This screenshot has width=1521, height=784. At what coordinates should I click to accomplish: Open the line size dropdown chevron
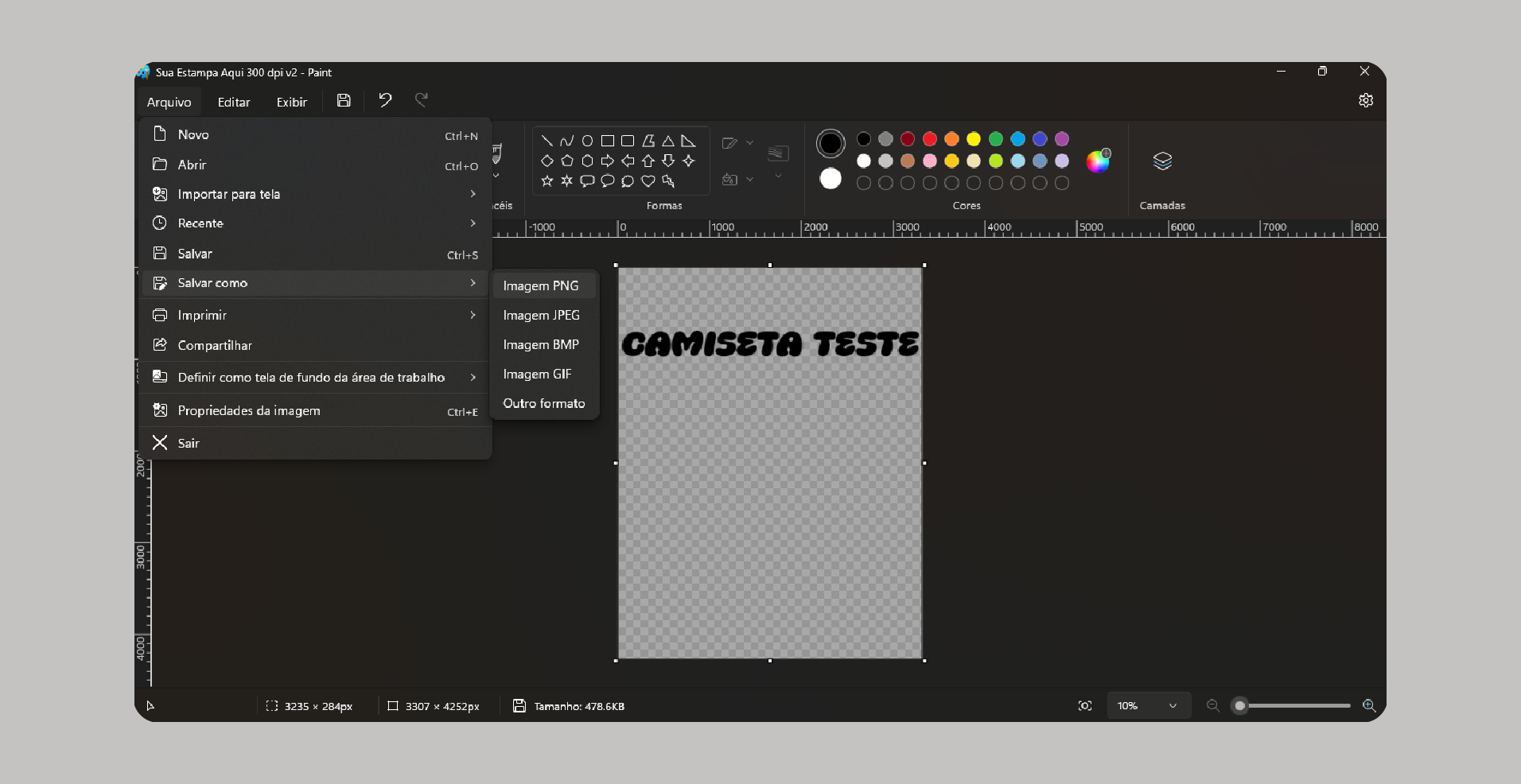pyautogui.click(x=778, y=176)
